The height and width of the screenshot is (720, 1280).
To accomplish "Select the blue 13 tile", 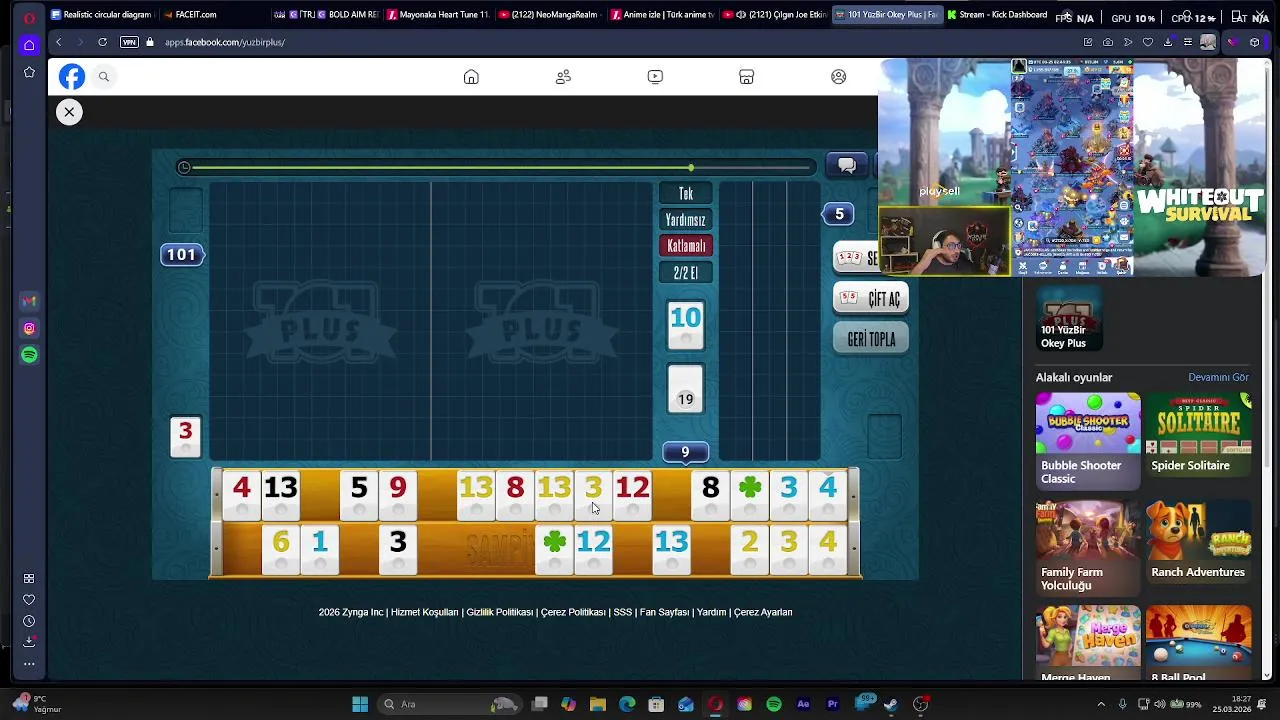I will coord(671,548).
